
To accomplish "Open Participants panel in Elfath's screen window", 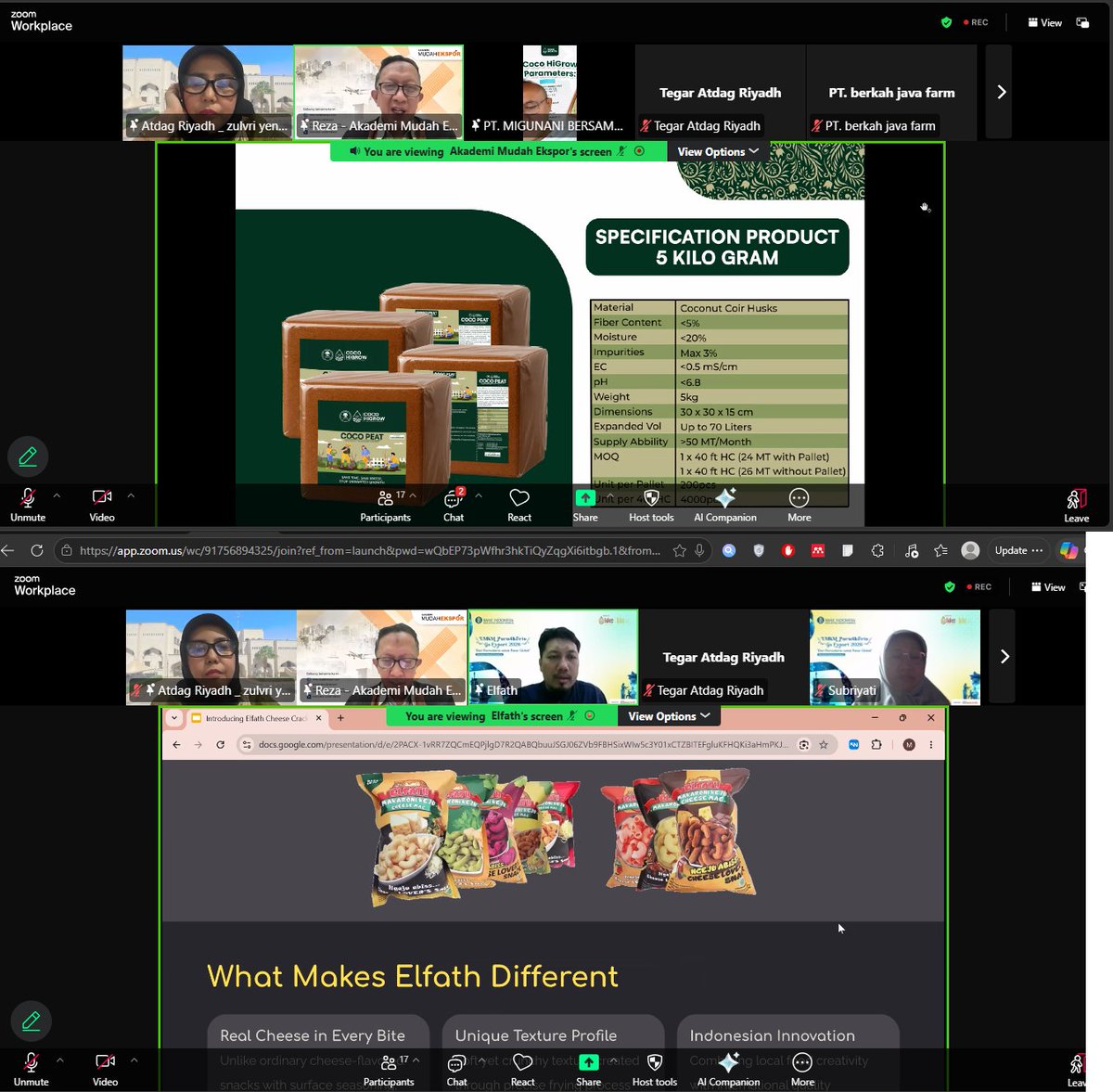I will (x=389, y=1070).
